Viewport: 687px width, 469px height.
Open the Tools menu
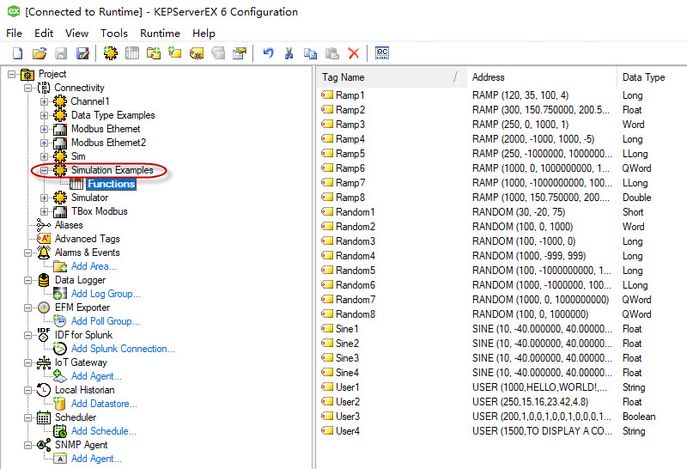coord(114,33)
